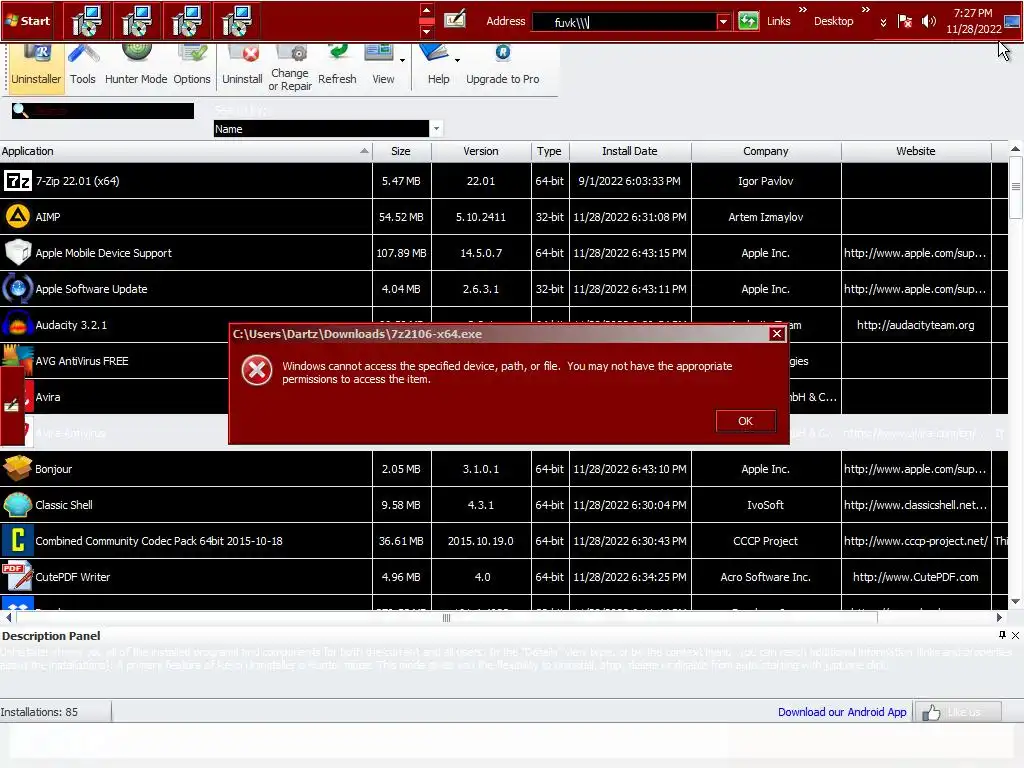Viewport: 1024px width, 768px height.
Task: Select the Audacity 3.2.1 icon
Action: (x=18, y=325)
